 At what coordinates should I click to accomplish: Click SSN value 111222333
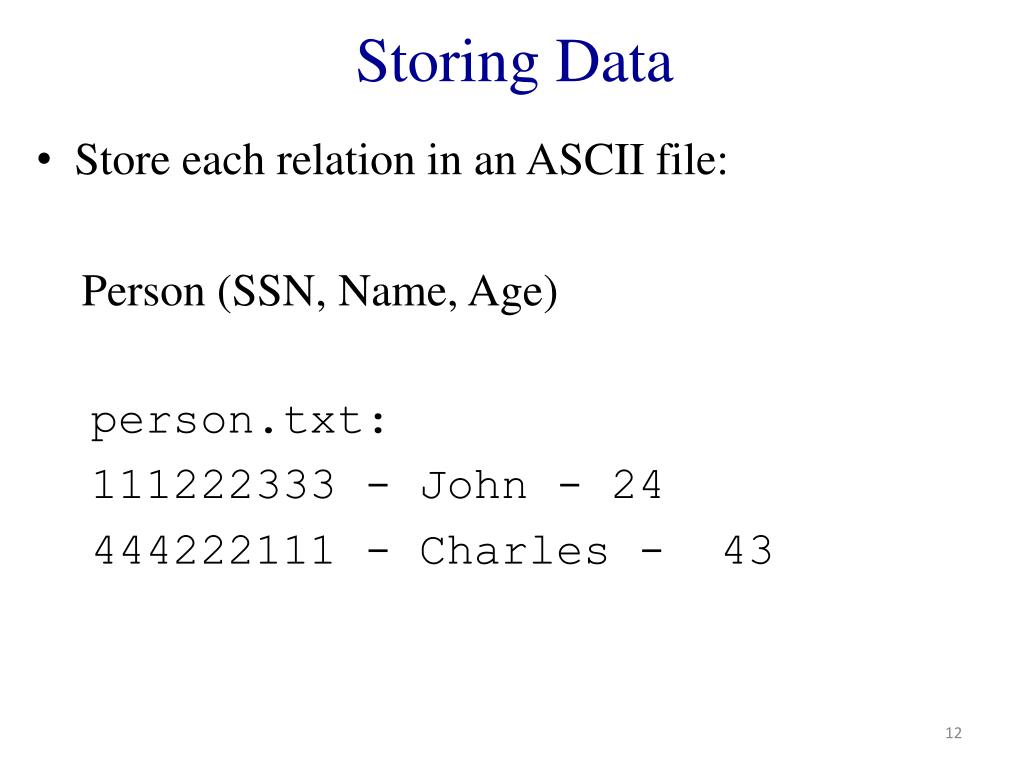[214, 485]
